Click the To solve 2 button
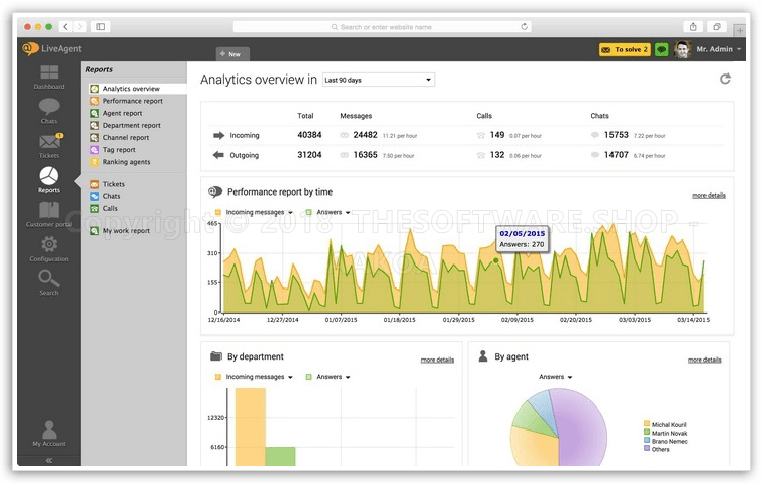 coord(624,49)
